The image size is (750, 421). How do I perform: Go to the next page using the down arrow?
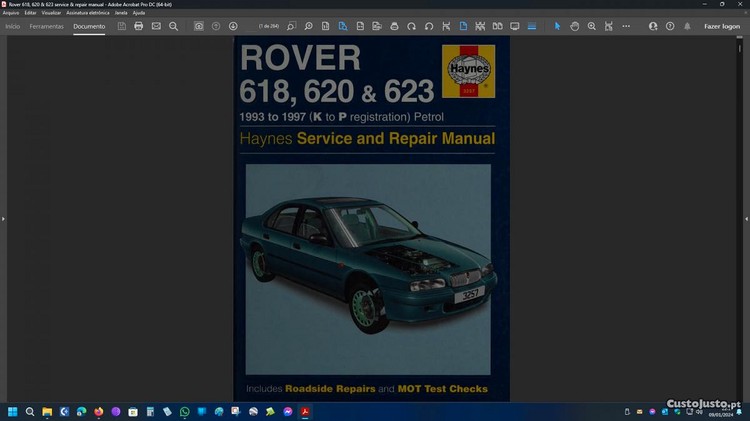click(x=233, y=26)
